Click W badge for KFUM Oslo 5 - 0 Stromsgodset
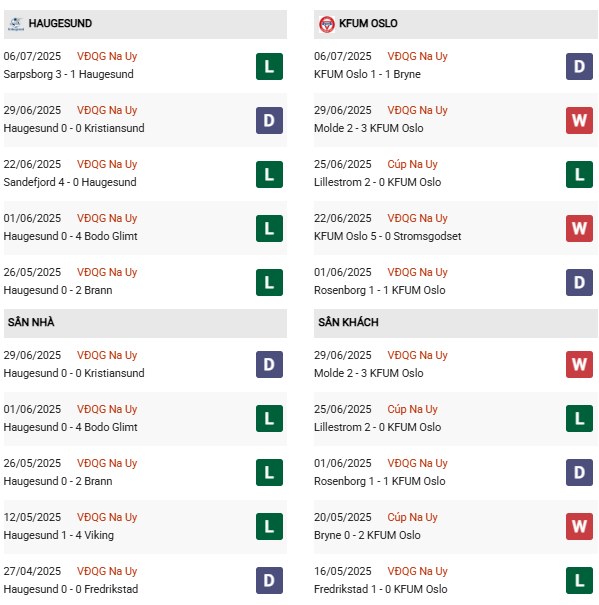This screenshot has width=599, height=605. pyautogui.click(x=579, y=228)
